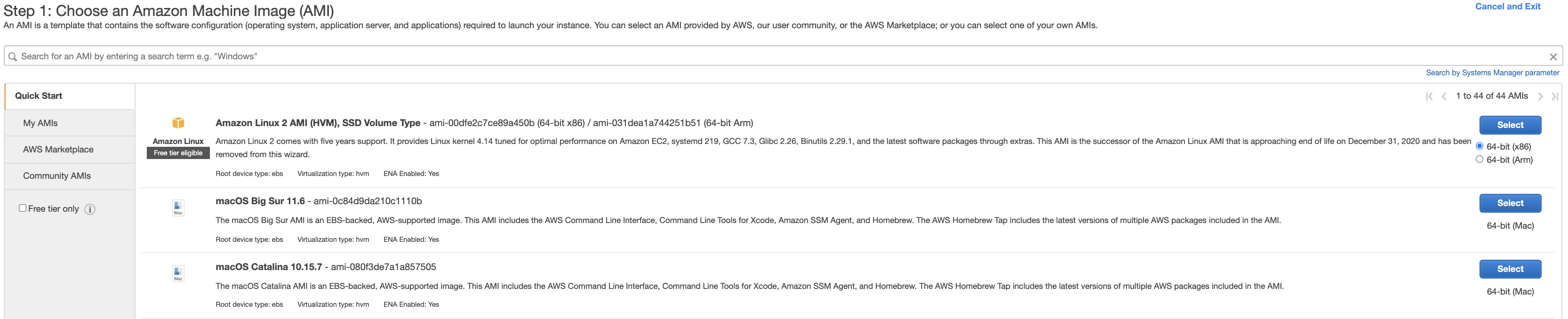Click the macOS Catalina Mac icon

pyautogui.click(x=178, y=273)
